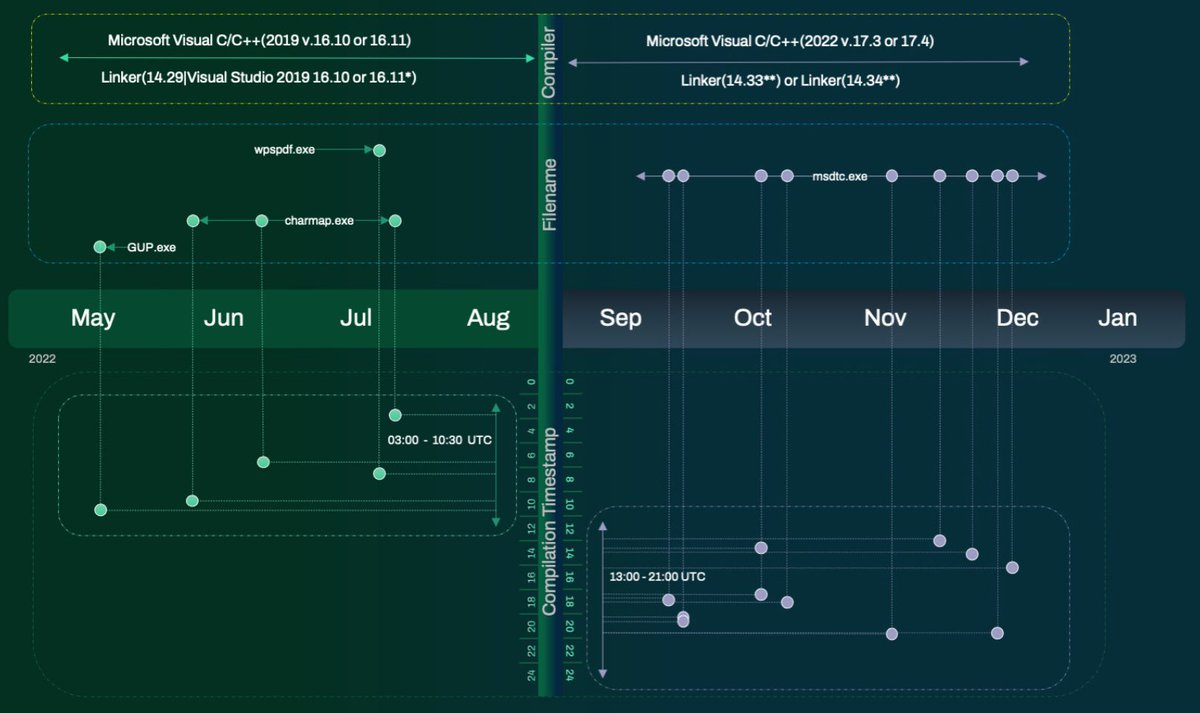
Task: Click the 03:00 - 10:30 UTC range label
Action: 439,439
